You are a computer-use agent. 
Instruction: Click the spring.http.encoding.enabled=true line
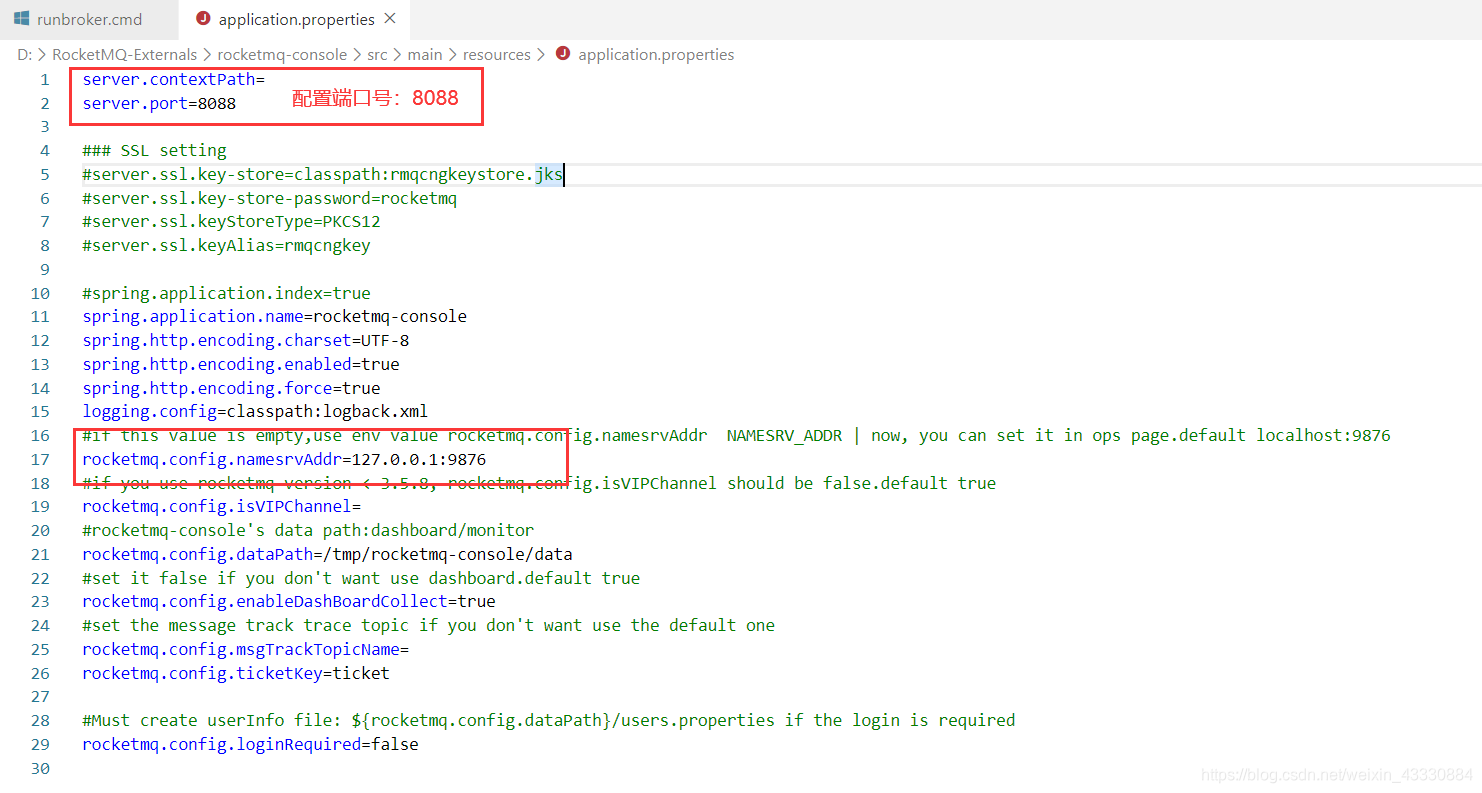240,364
